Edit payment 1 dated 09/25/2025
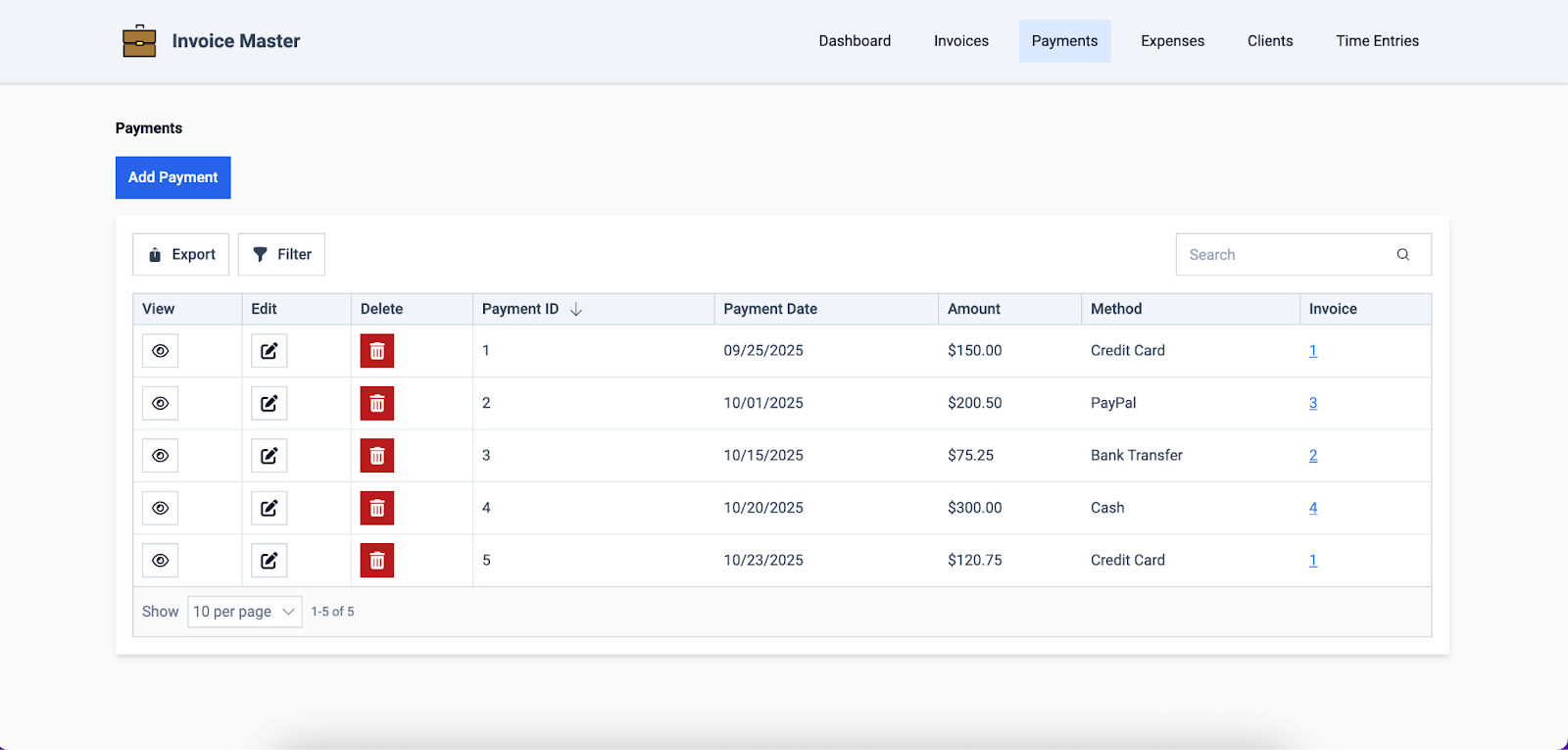Viewport: 1568px width, 750px height. click(x=269, y=351)
